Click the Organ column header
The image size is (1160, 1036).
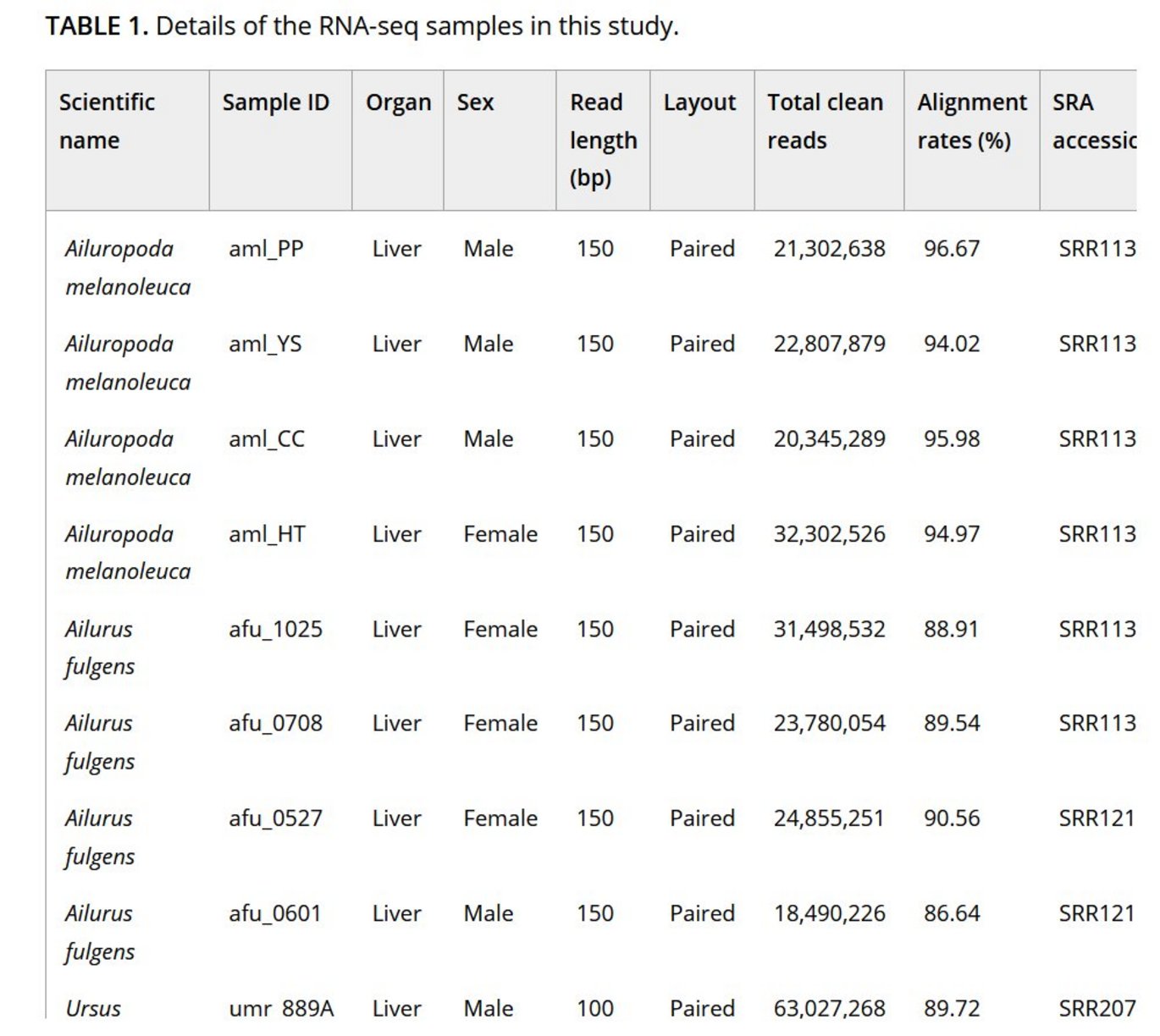point(398,102)
